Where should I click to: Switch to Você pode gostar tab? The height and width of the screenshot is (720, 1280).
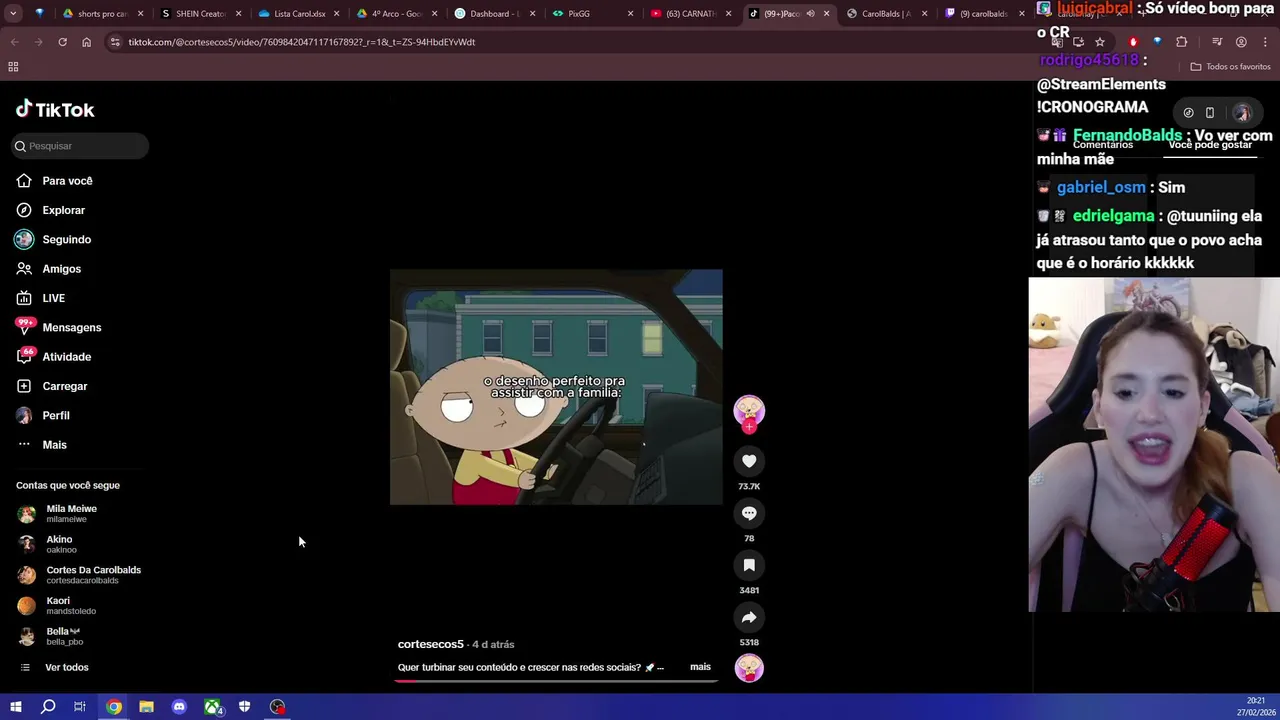pos(1210,145)
